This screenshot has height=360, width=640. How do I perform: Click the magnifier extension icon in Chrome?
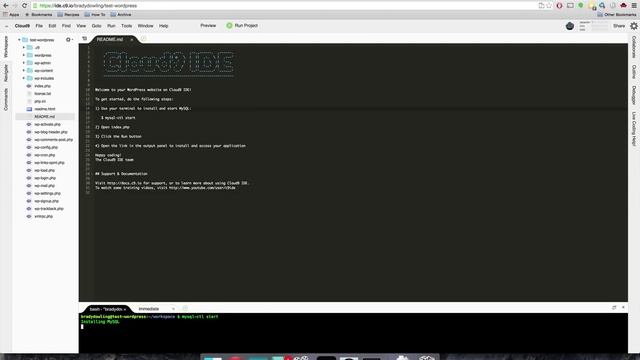tap(602, 6)
